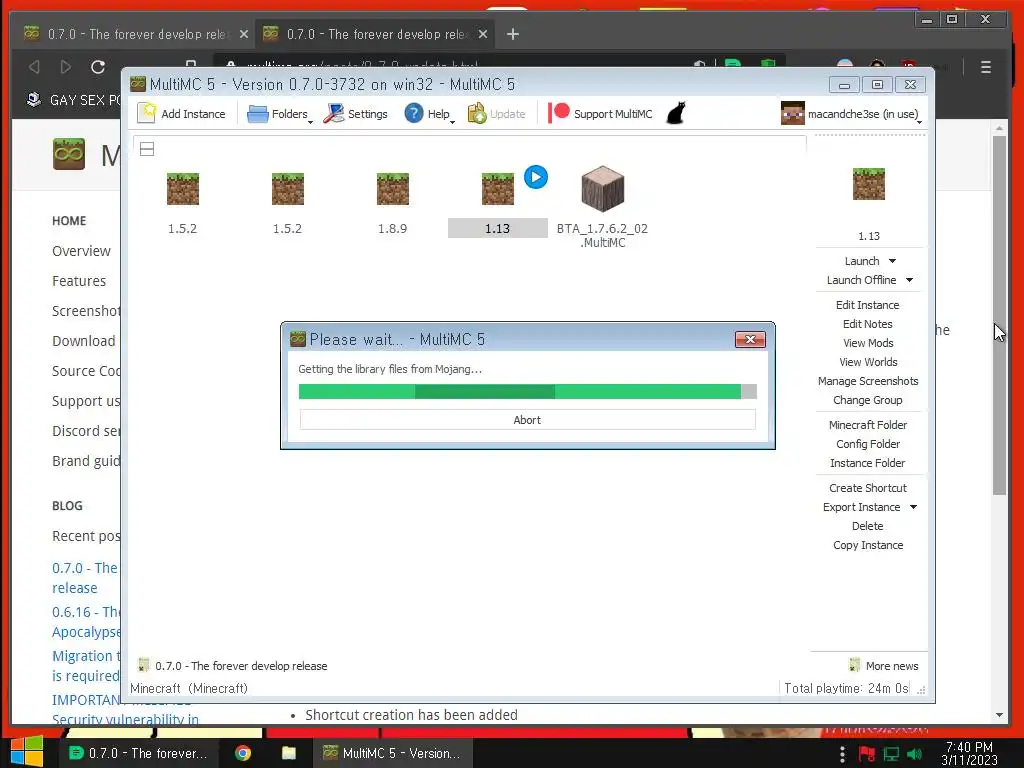Open the Instance Folder

pos(867,462)
